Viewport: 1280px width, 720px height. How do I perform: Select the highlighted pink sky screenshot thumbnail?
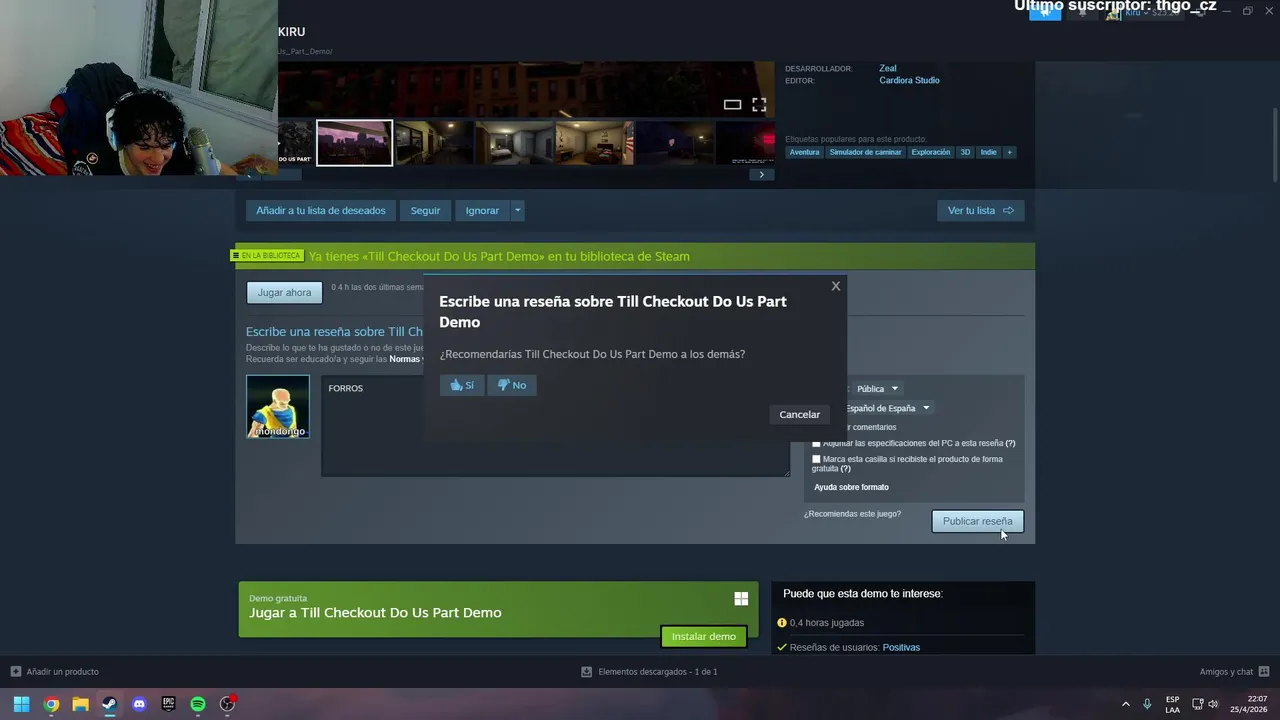(x=355, y=142)
